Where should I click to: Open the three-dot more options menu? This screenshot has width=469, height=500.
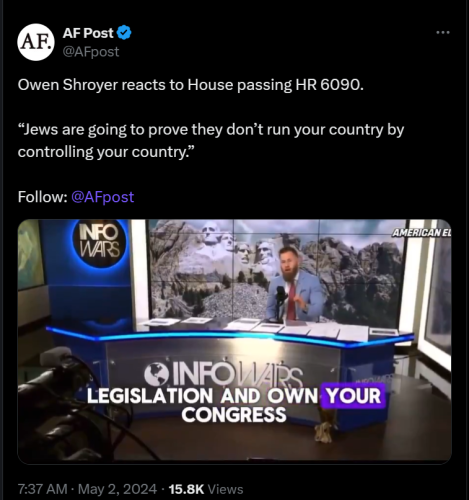[443, 32]
